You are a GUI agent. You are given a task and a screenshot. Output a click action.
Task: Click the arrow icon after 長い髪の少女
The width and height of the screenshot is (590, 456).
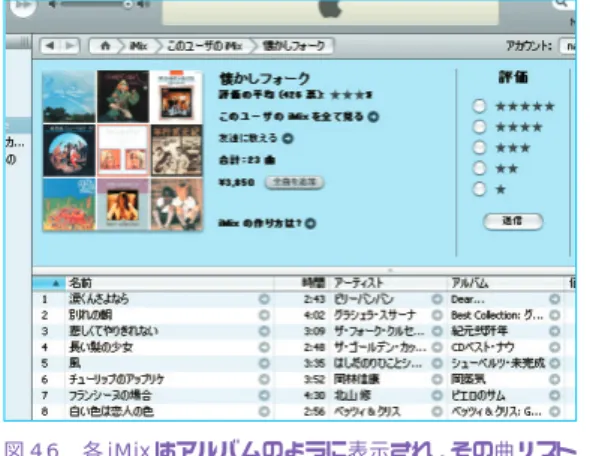pos(264,347)
